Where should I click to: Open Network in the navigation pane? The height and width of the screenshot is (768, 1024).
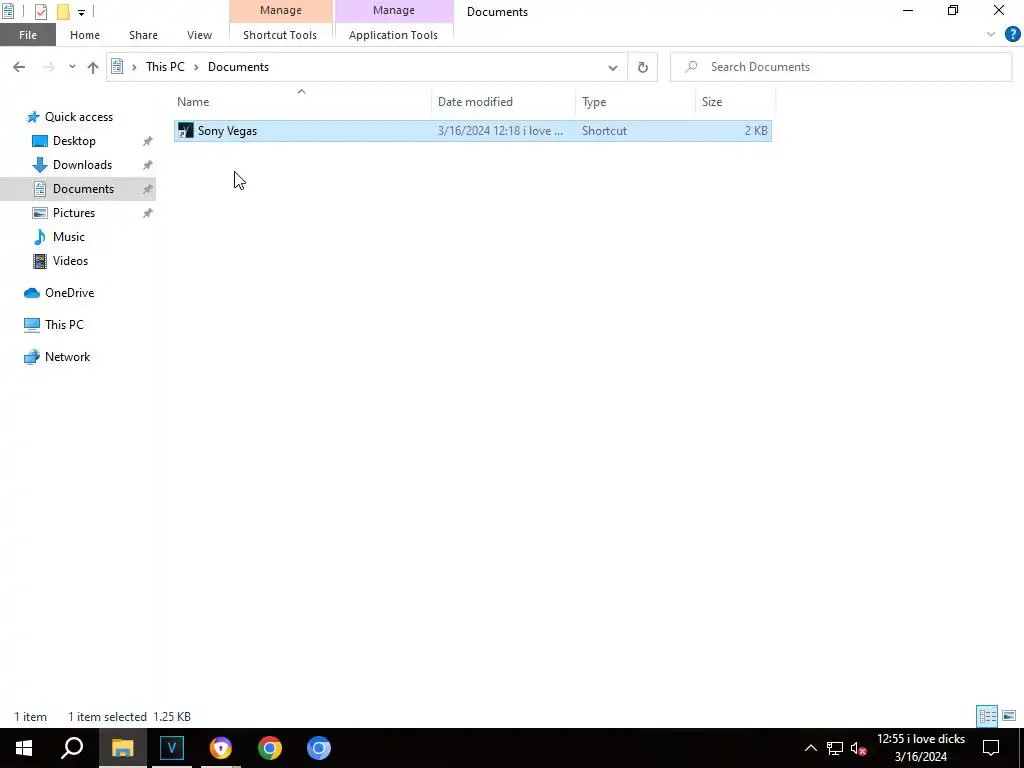[x=67, y=357]
